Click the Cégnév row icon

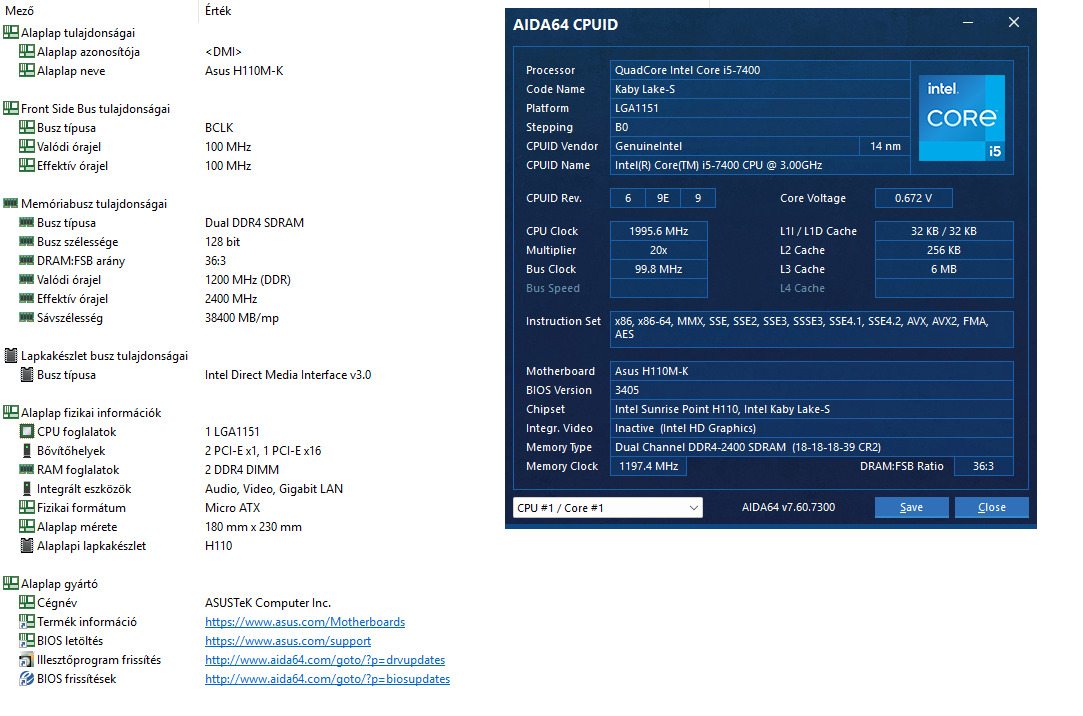(27, 602)
